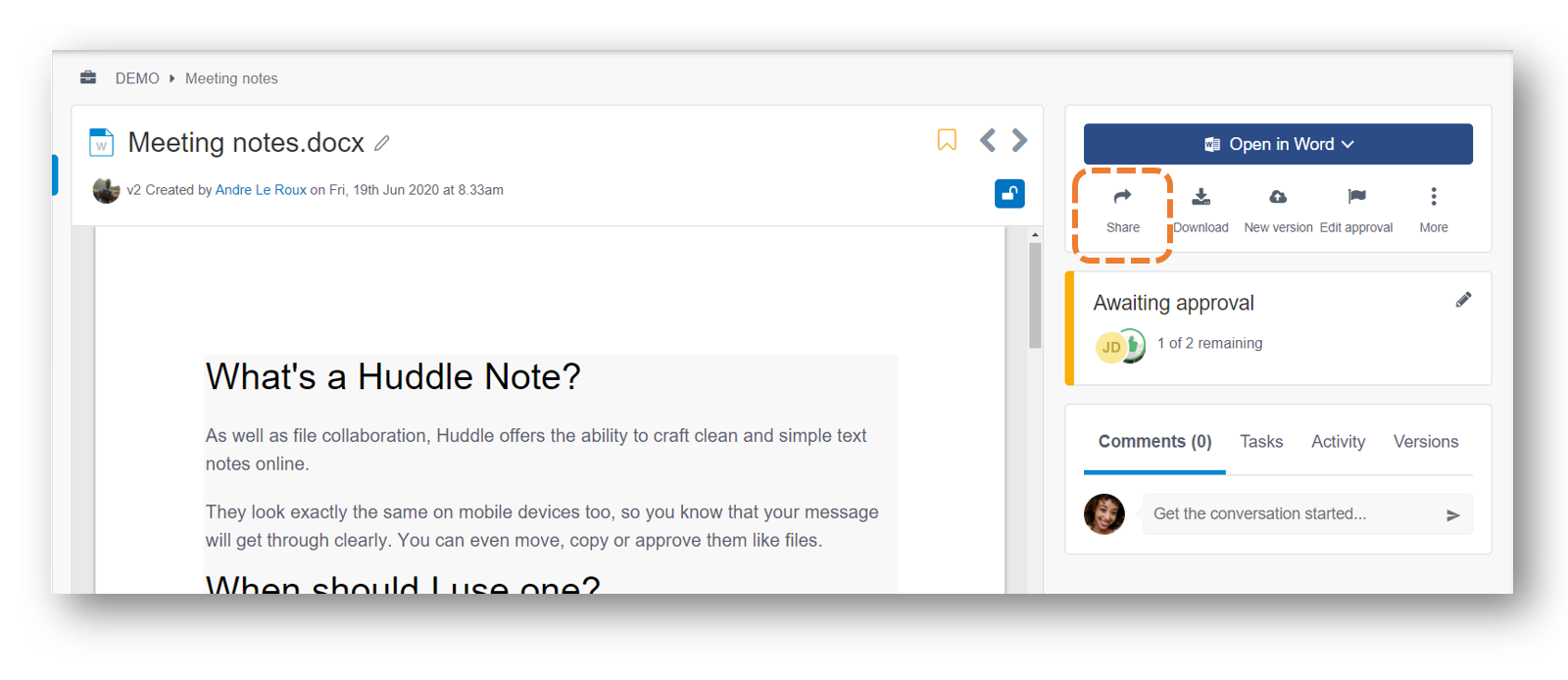Click the Edit approval flag icon
The image size is (1568, 680).
(x=1356, y=197)
